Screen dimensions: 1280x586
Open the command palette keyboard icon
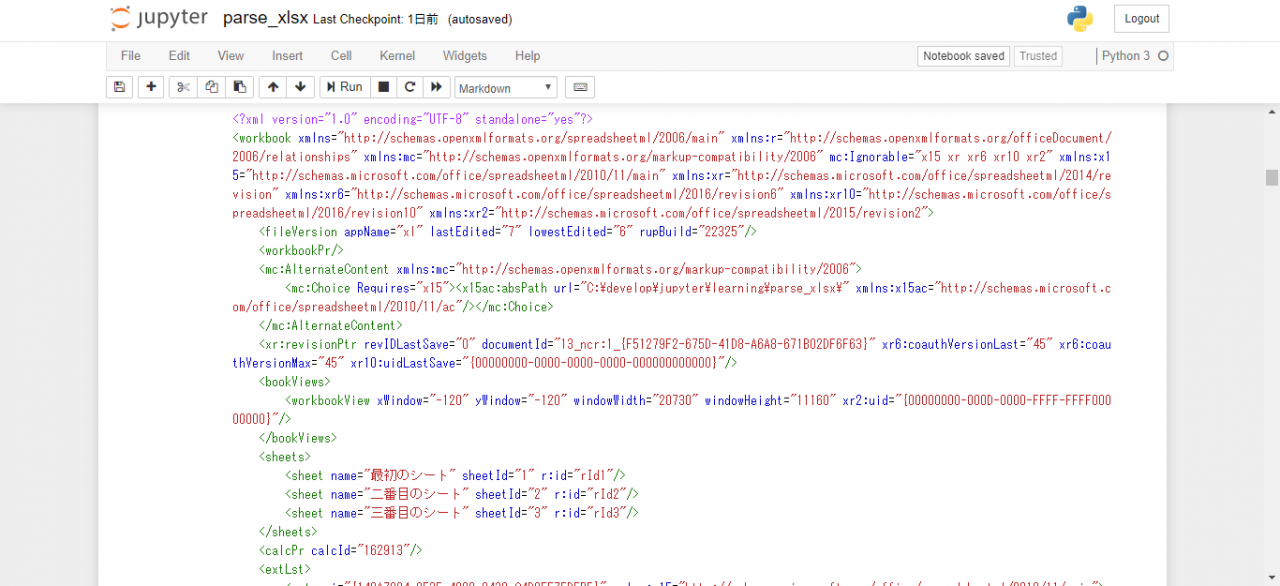click(580, 87)
